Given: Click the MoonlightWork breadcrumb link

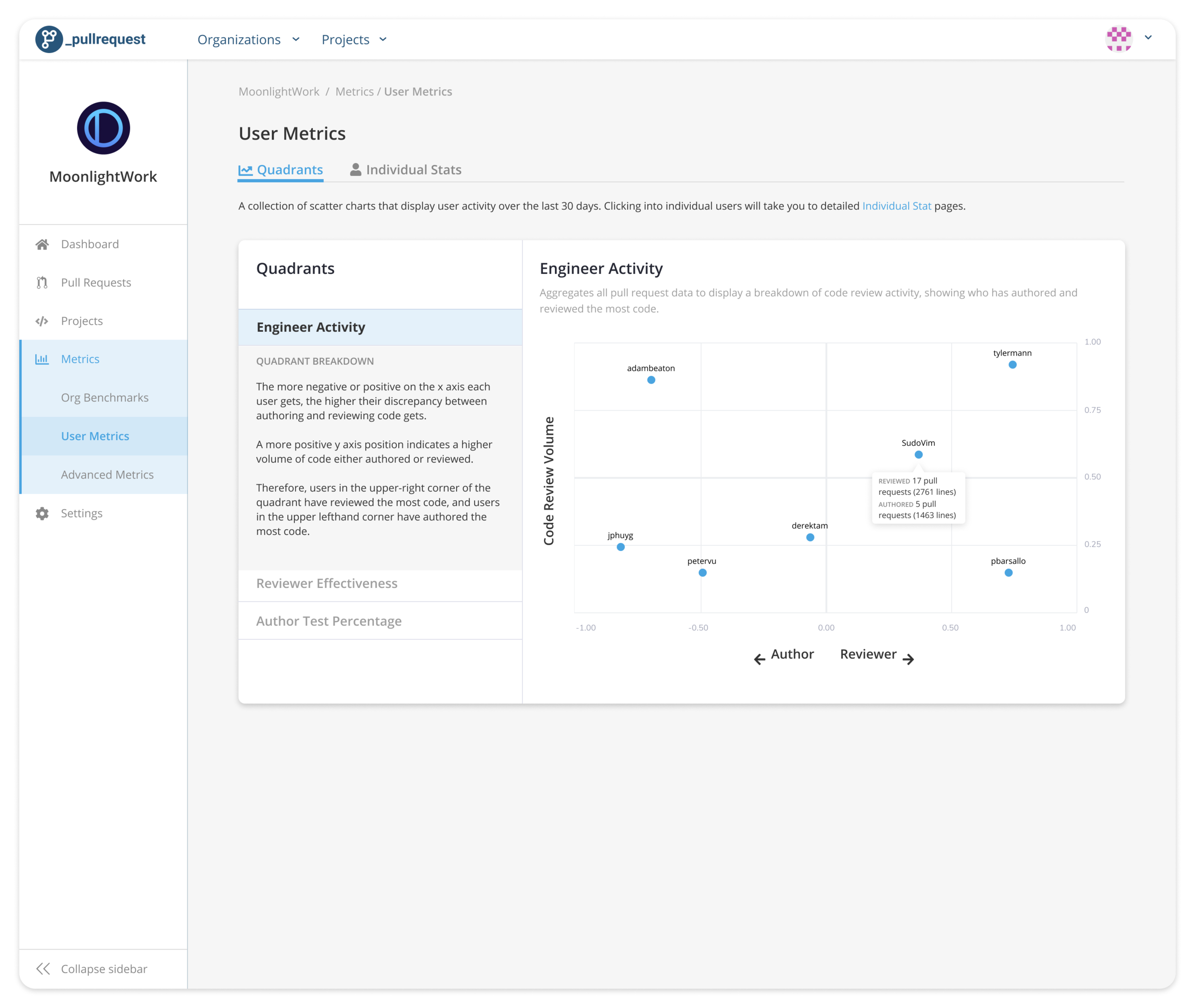Looking at the screenshot, I should pos(279,92).
